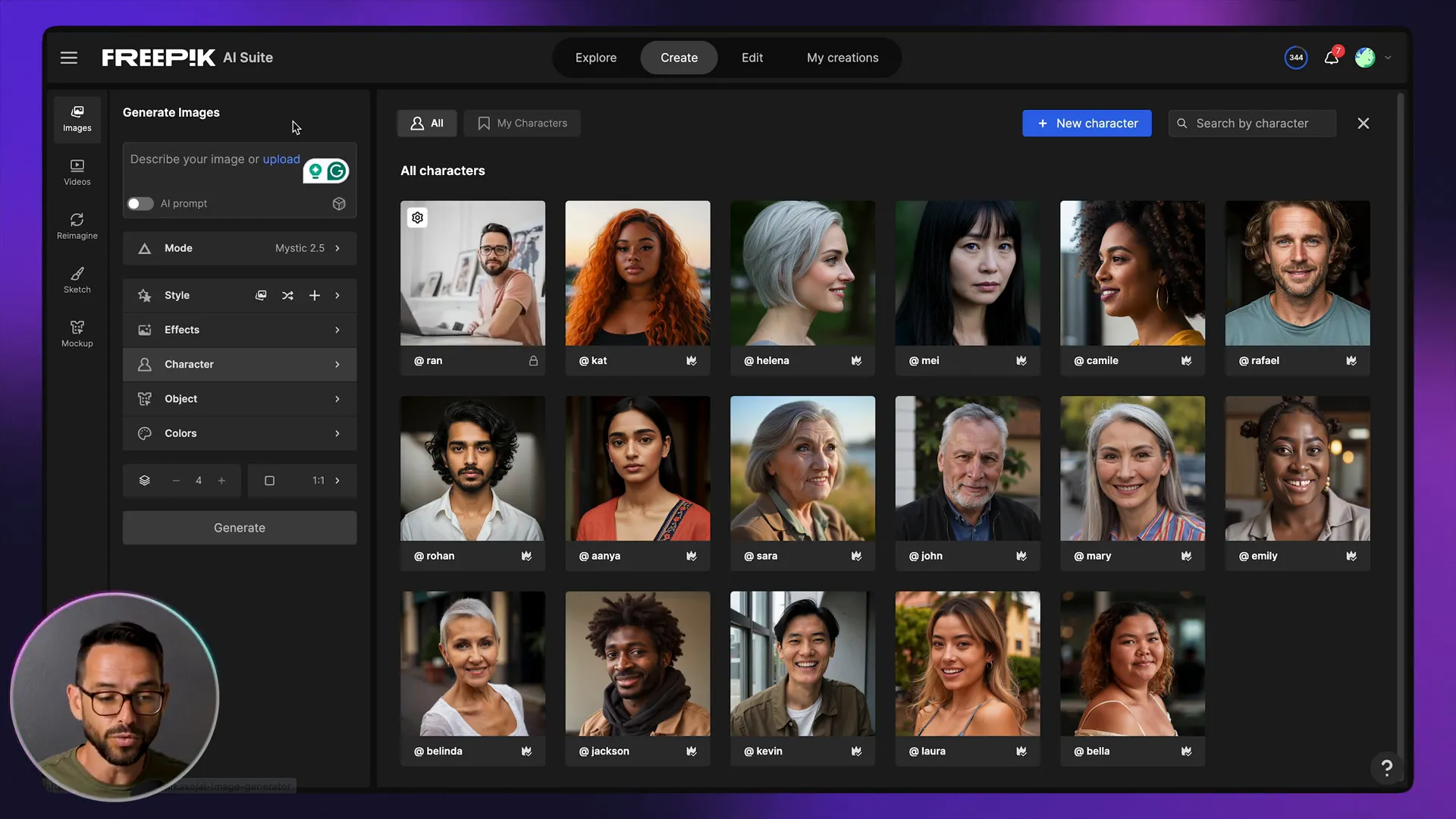Open notifications bell
1456x819 pixels.
(1331, 58)
